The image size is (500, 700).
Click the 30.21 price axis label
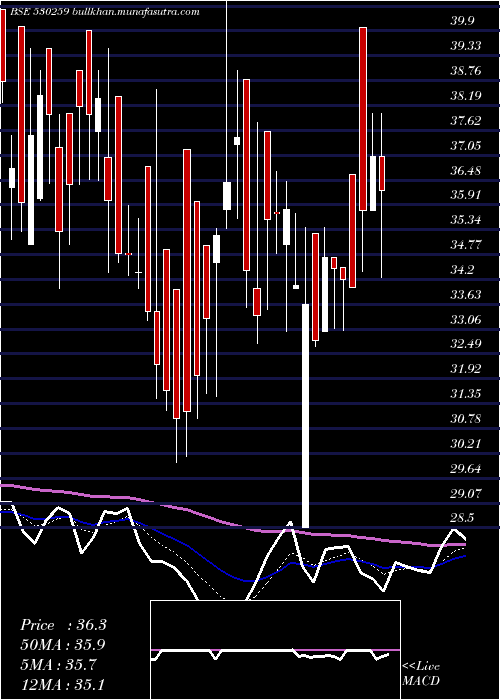point(467,444)
